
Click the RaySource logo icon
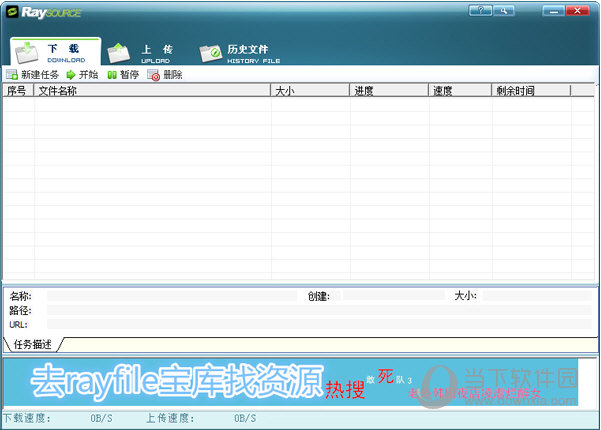pos(12,12)
